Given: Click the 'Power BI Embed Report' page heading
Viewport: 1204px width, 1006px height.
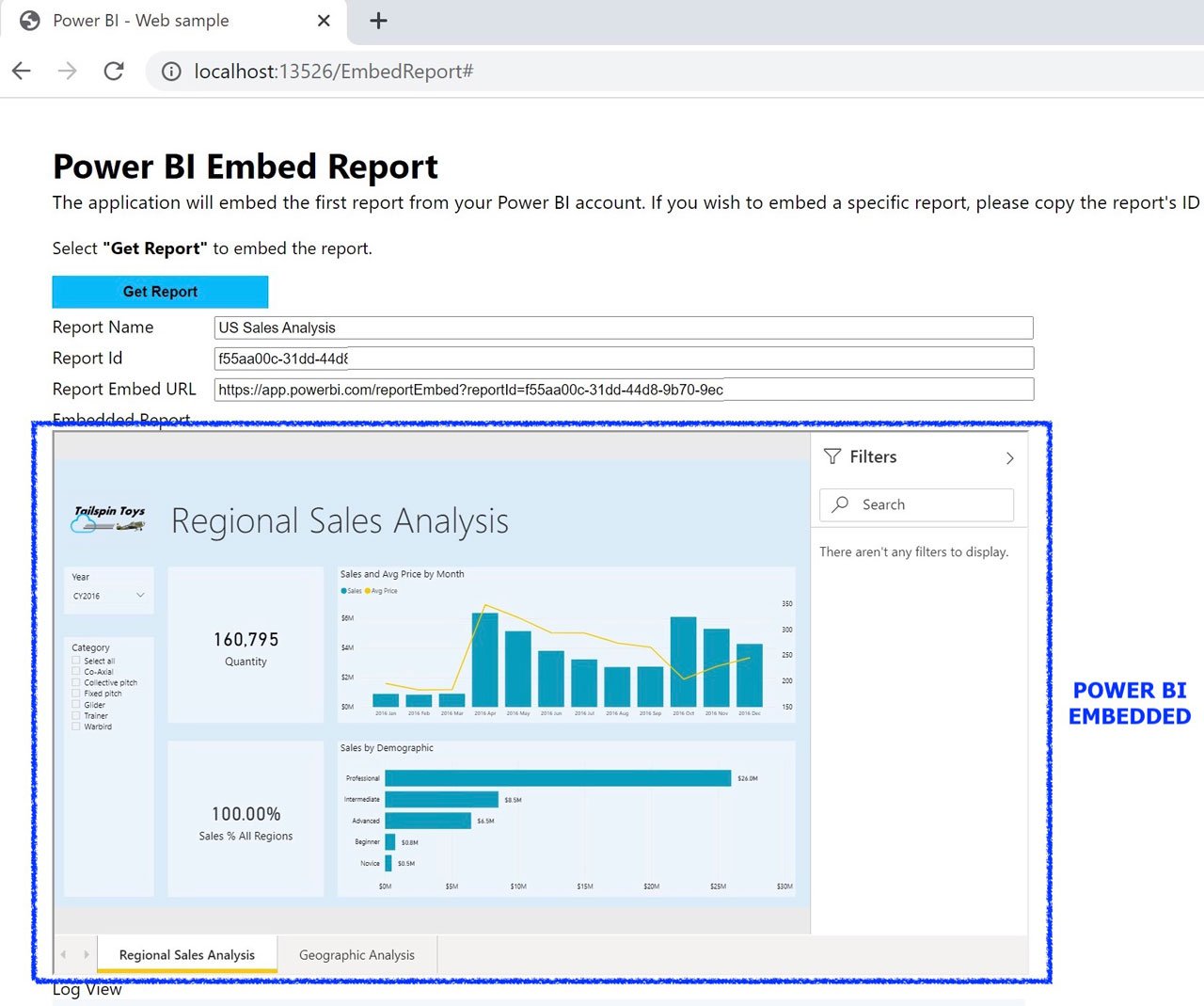Looking at the screenshot, I should pyautogui.click(x=246, y=167).
